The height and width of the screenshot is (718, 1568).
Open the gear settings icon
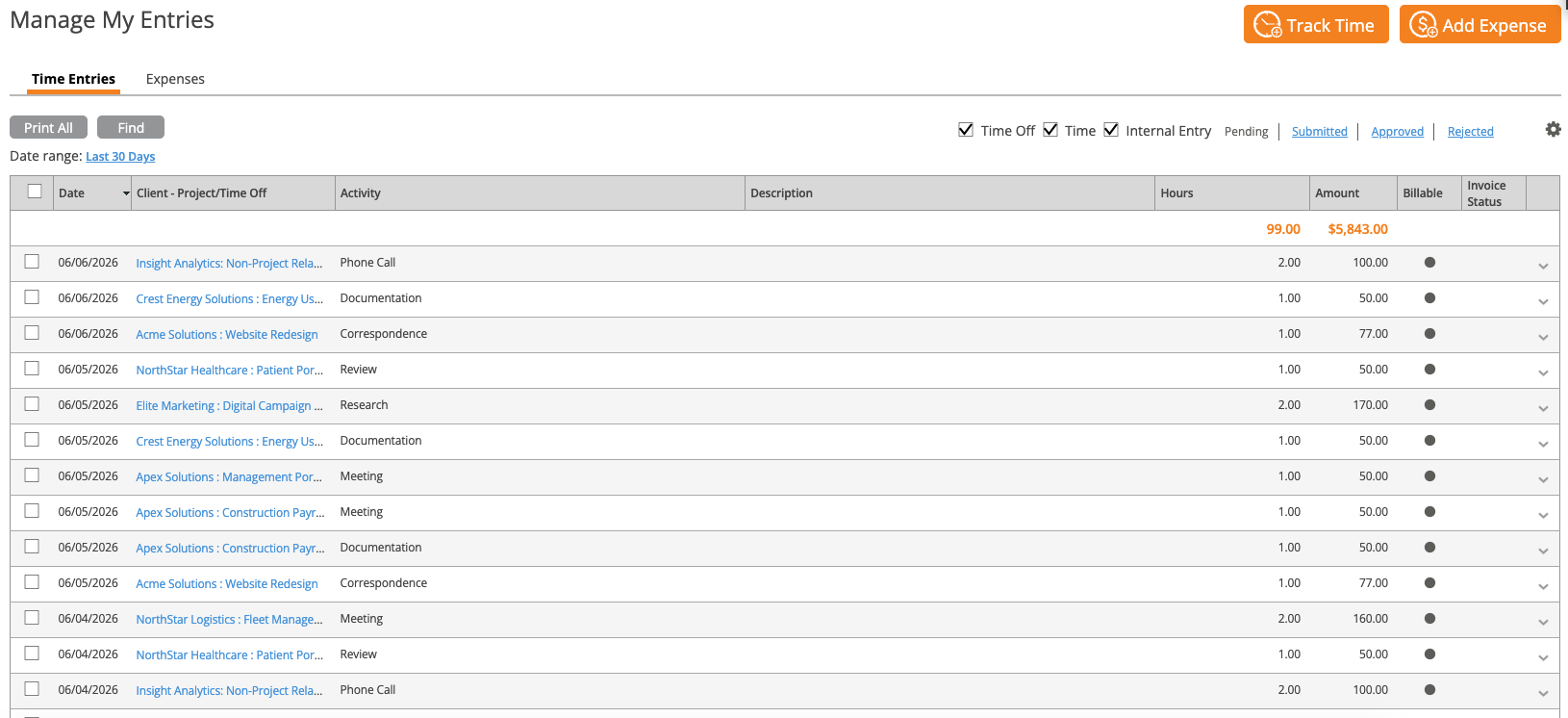(1553, 129)
